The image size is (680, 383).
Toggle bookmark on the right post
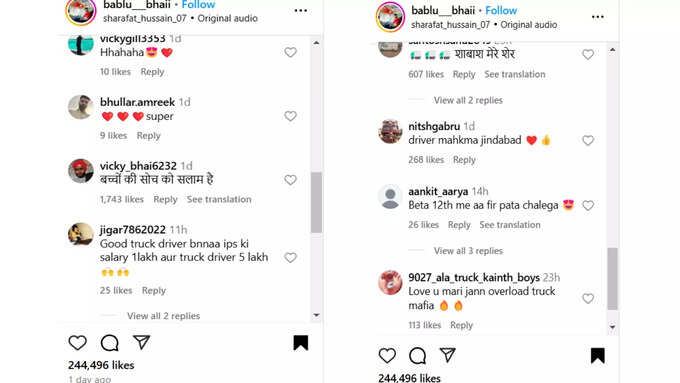[598, 356]
